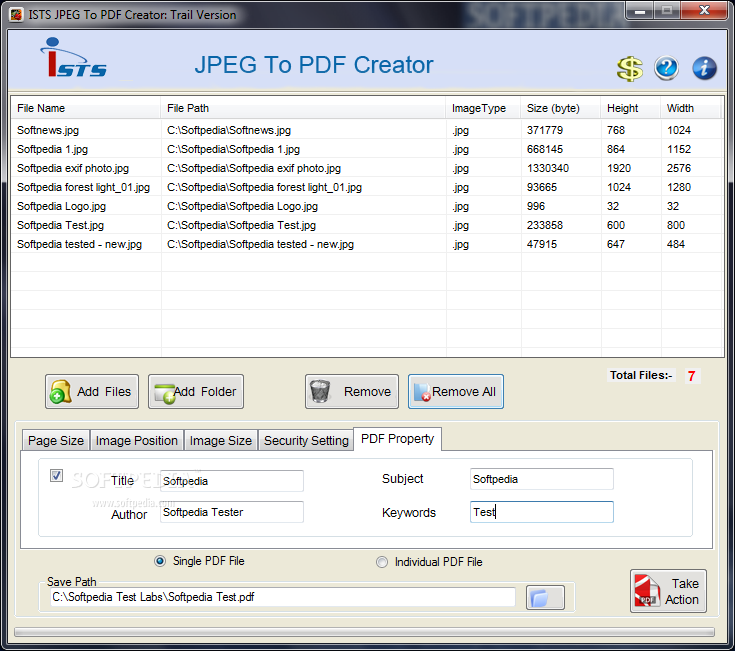Click the progress bar at window bottom
Viewport: 735px width, 651px height.
pyautogui.click(x=364, y=632)
